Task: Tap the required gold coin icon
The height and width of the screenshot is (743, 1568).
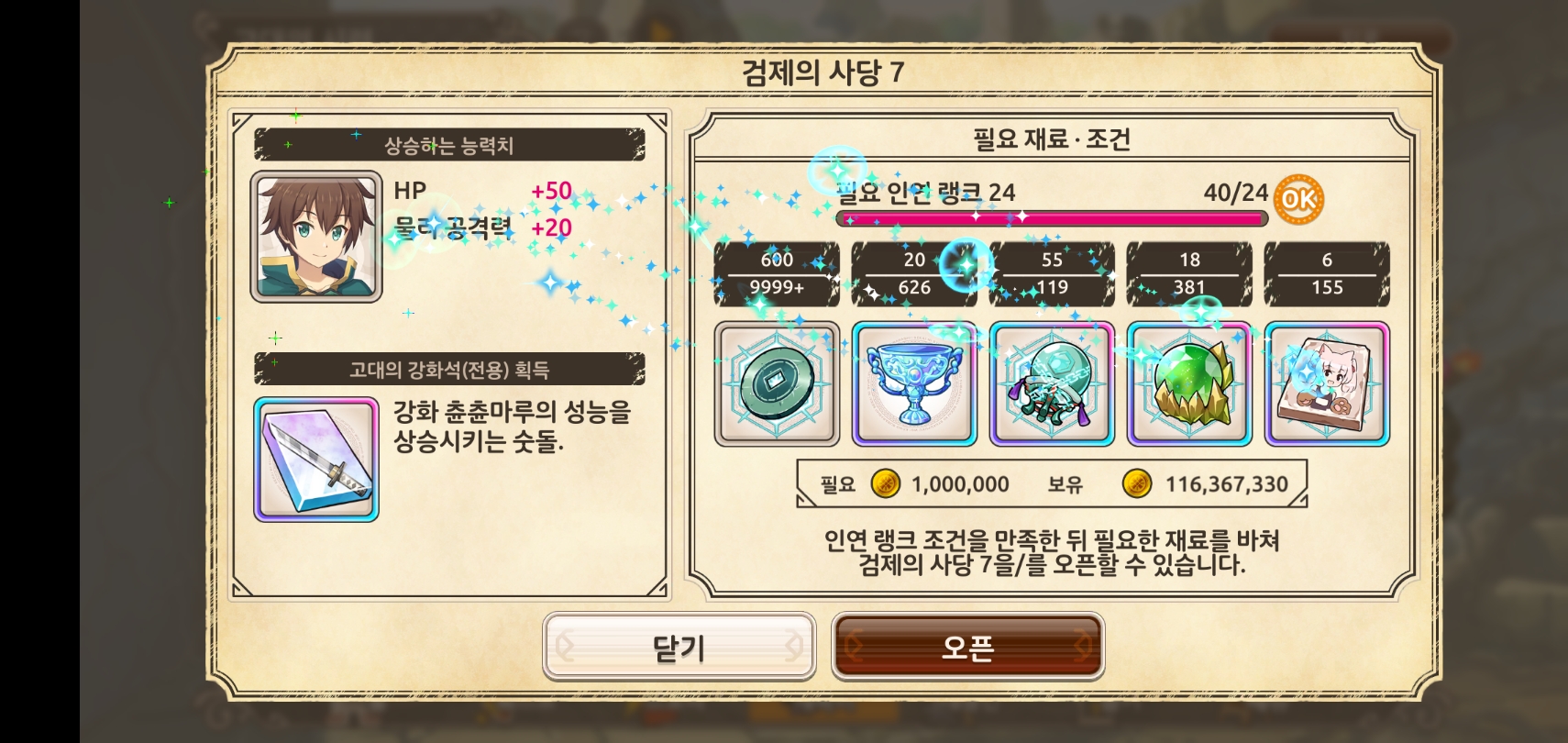Action: click(885, 483)
